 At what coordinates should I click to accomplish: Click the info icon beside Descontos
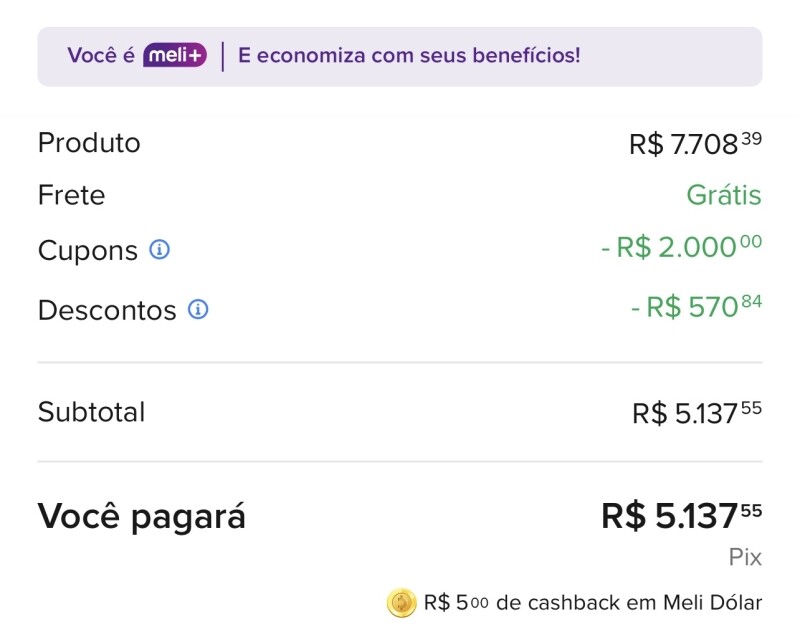coord(198,310)
